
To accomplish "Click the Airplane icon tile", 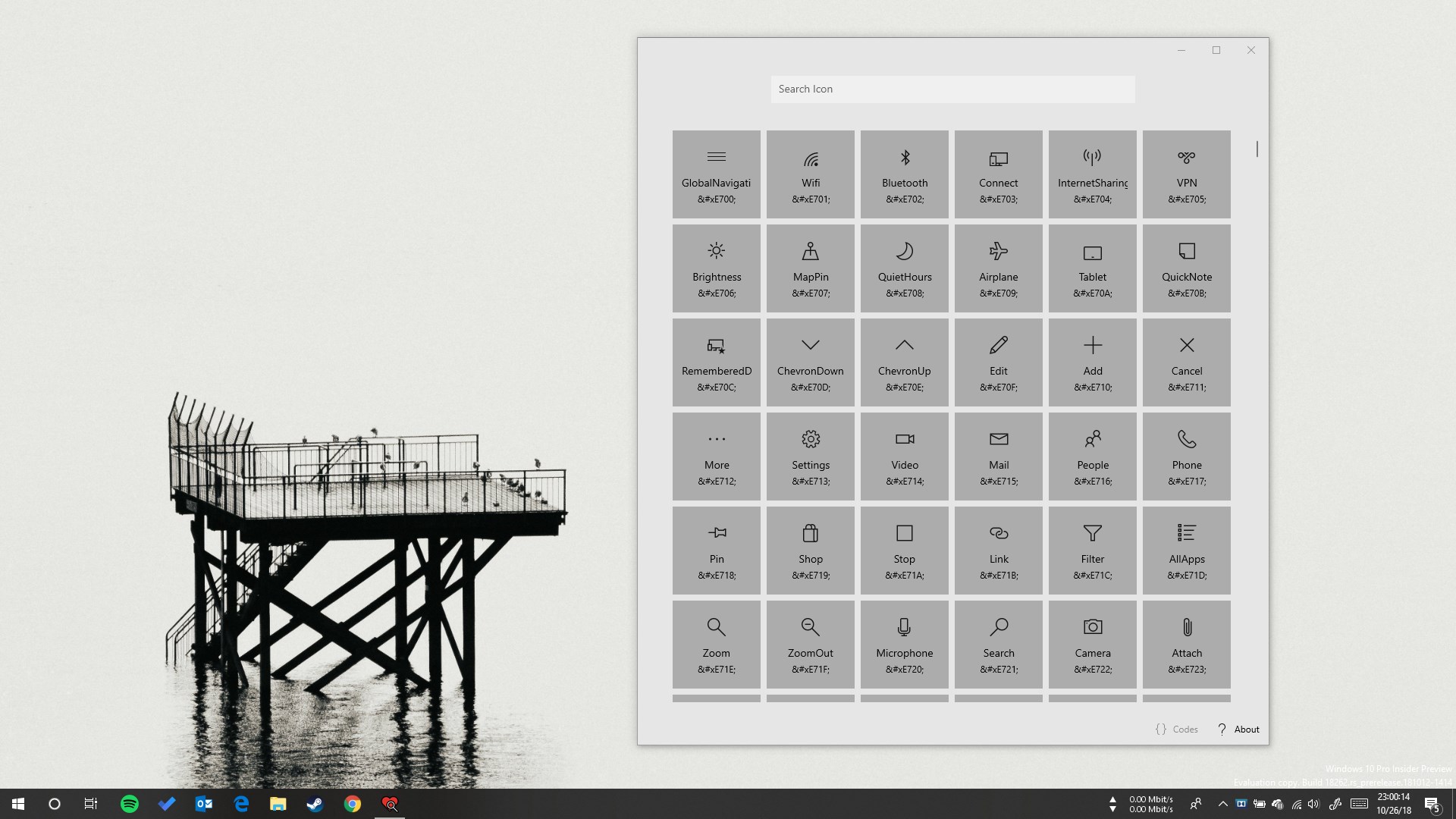I will 998,268.
